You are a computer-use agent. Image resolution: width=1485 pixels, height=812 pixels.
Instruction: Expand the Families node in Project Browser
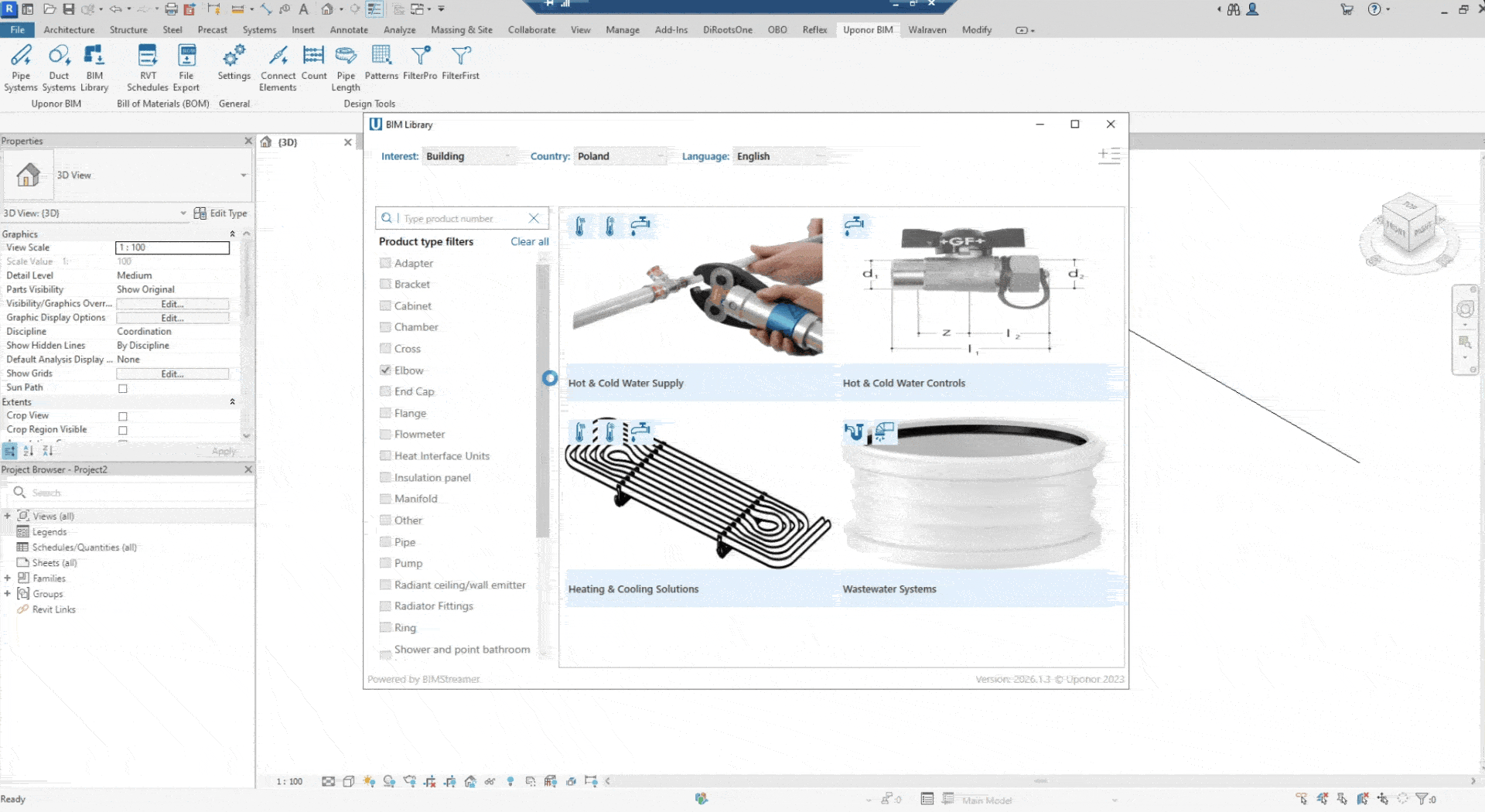pos(8,578)
